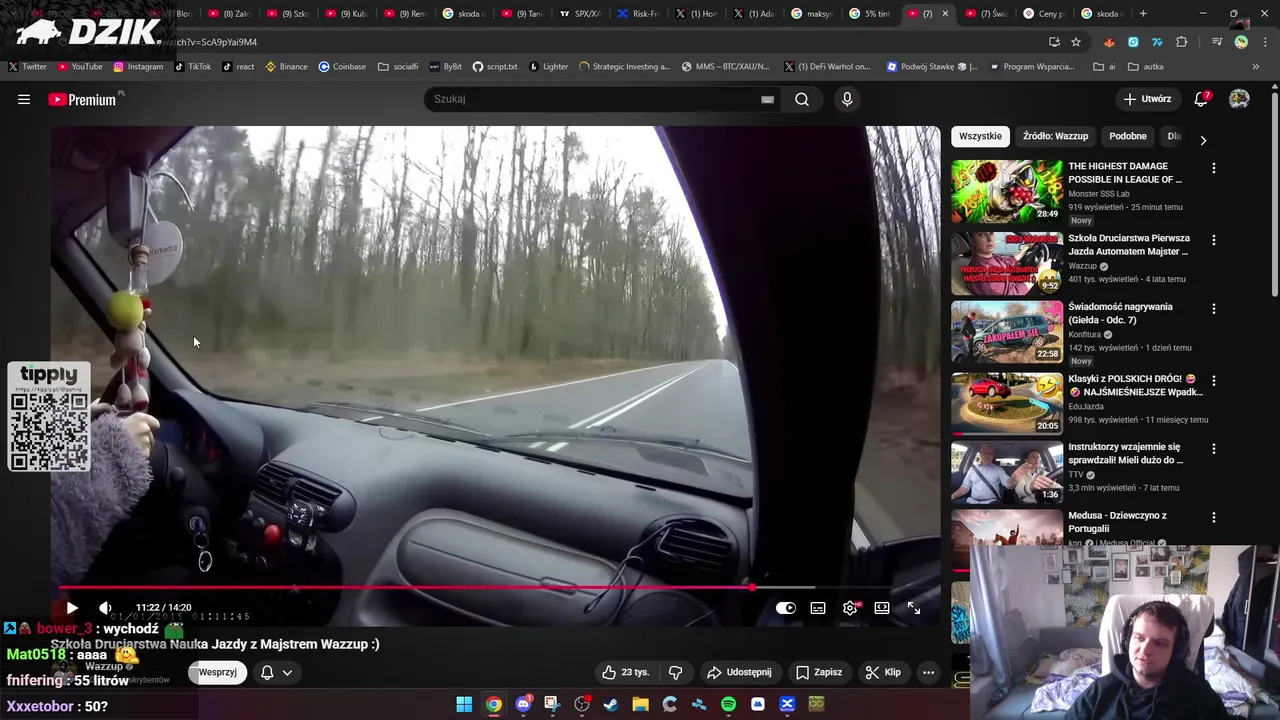Viewport: 1280px width, 720px height.
Task: Open the YouTube hamburger guide menu
Action: (x=24, y=99)
